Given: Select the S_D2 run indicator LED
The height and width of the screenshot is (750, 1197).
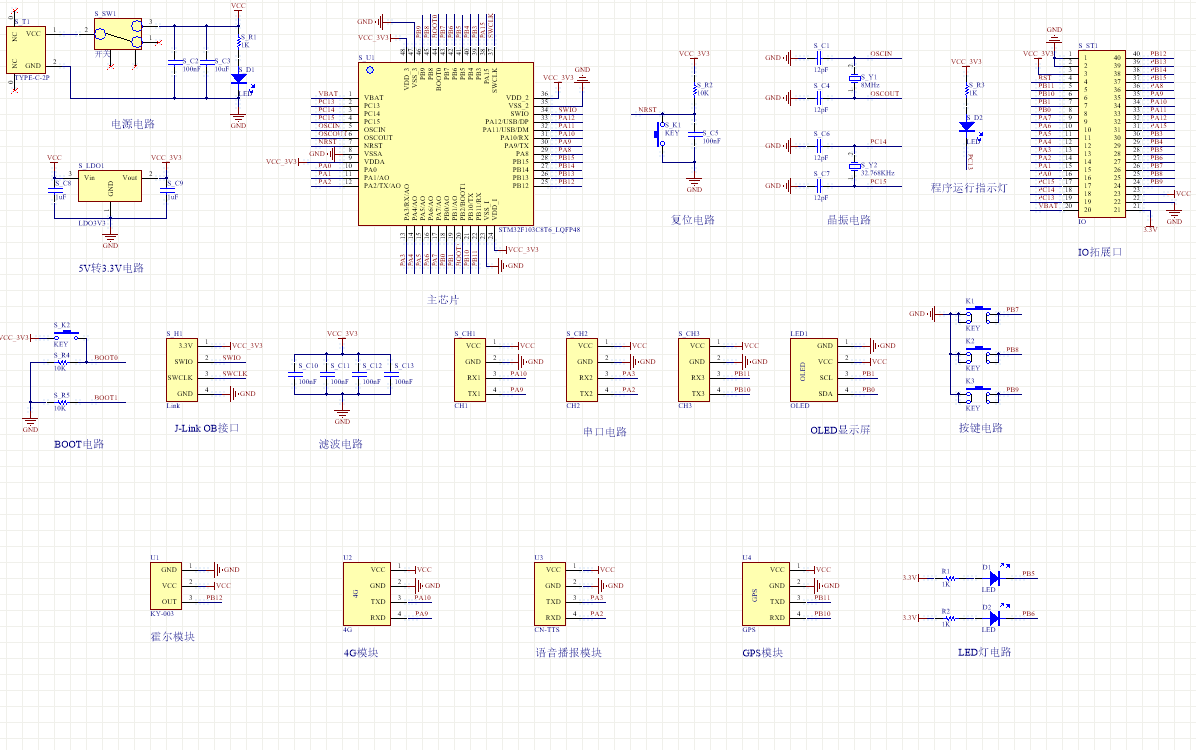Looking at the screenshot, I should coord(966,127).
